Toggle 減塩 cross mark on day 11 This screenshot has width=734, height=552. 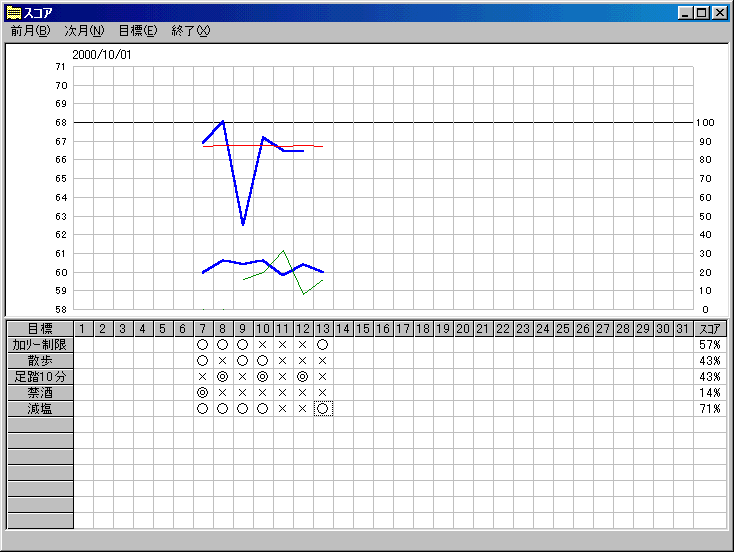282,409
